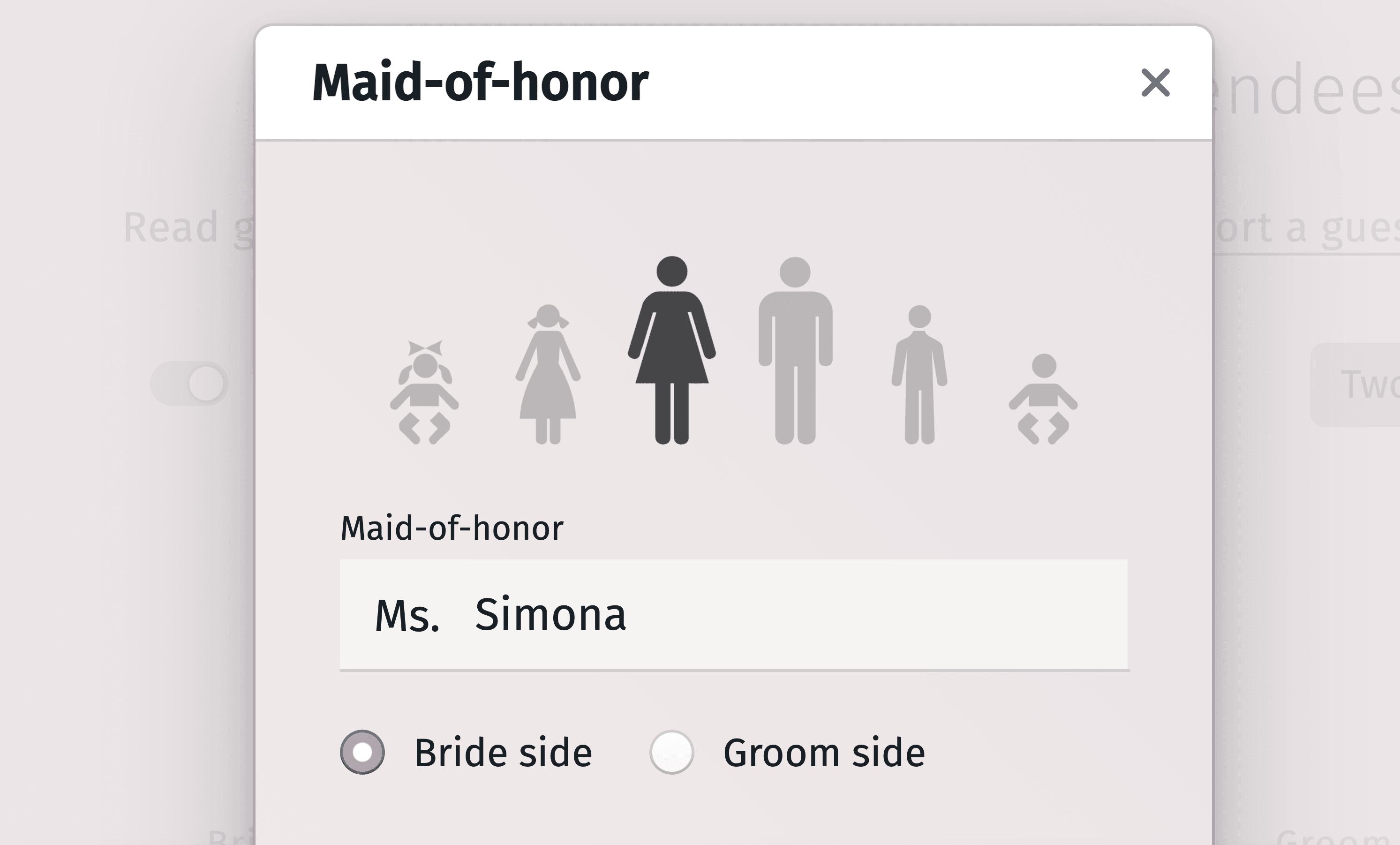Select the baby girl with bow icon
Viewport: 1400px width, 845px height.
tap(424, 392)
